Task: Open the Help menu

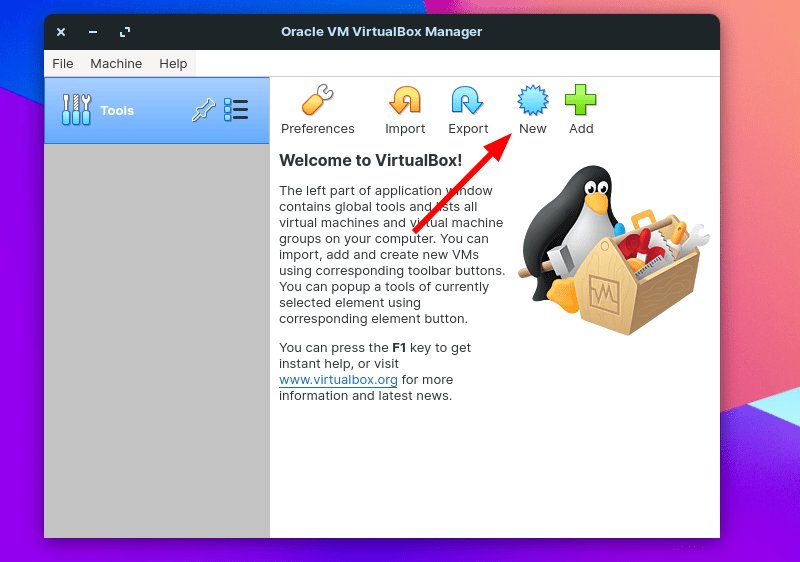Action: tap(173, 63)
